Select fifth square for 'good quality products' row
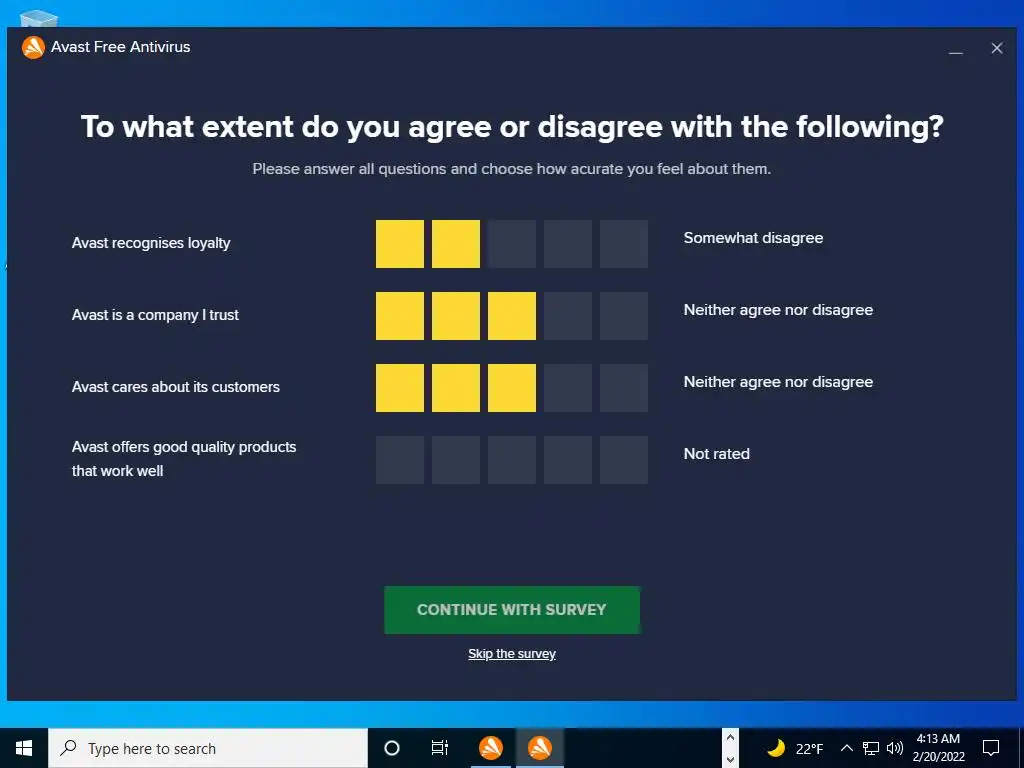1024x768 pixels. (624, 460)
